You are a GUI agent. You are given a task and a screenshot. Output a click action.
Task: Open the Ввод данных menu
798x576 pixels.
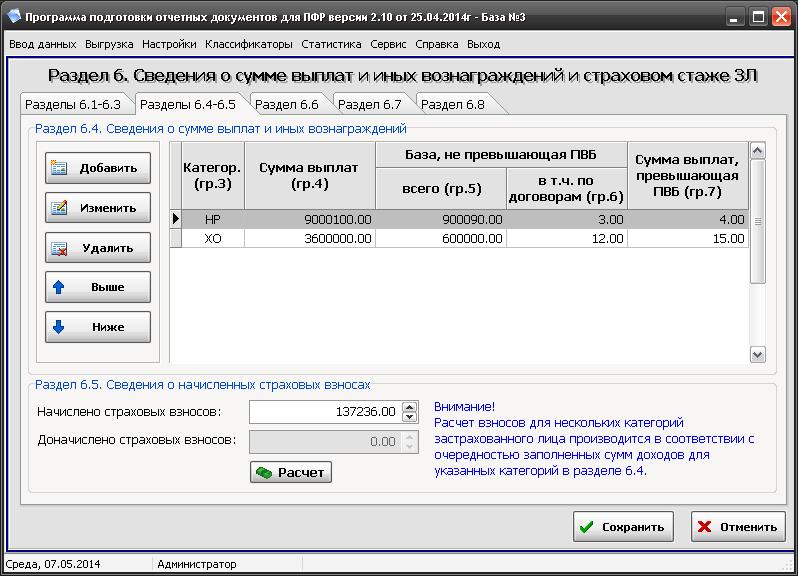(x=43, y=44)
